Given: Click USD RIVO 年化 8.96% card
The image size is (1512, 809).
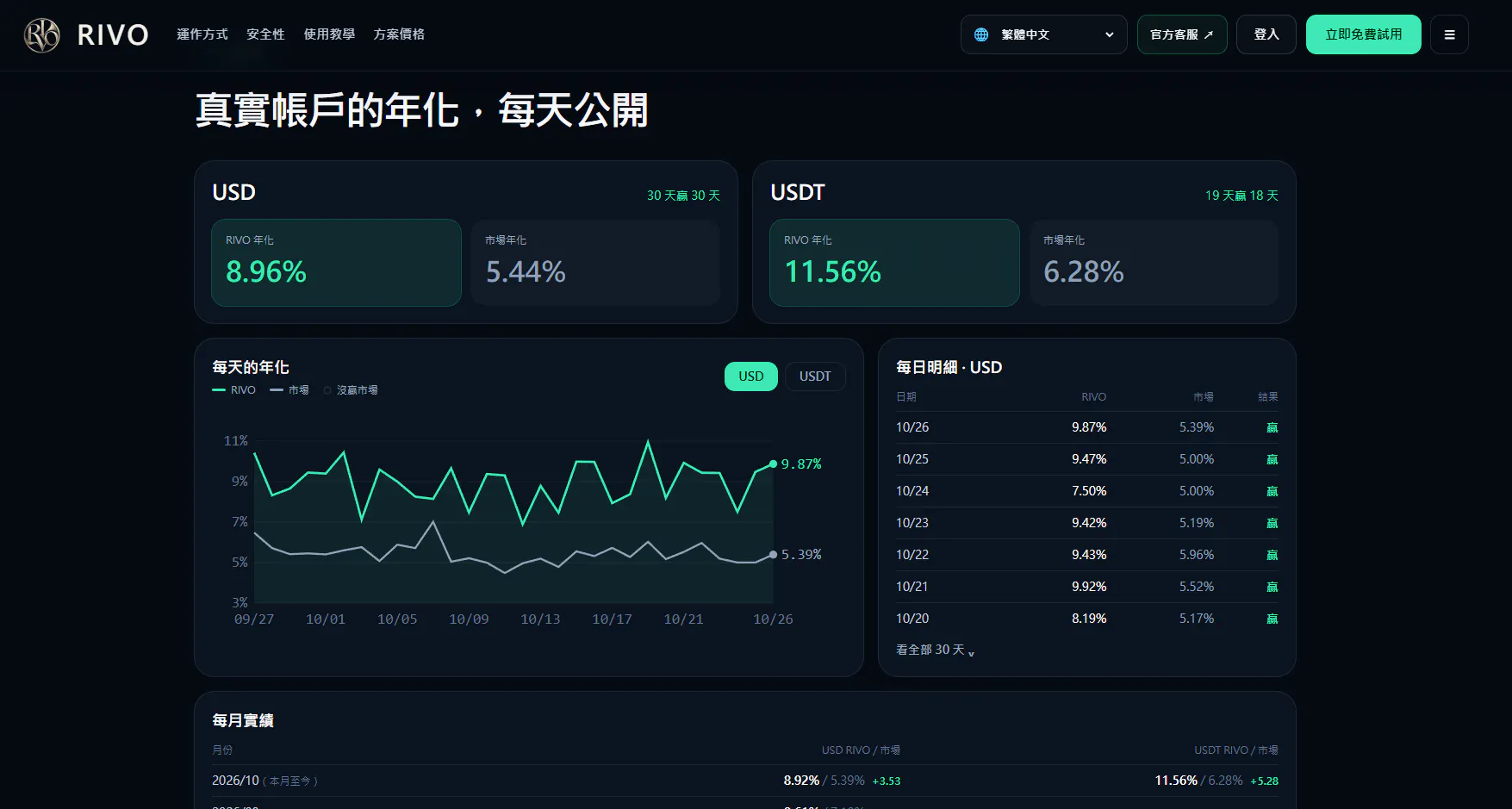Looking at the screenshot, I should click(x=337, y=263).
